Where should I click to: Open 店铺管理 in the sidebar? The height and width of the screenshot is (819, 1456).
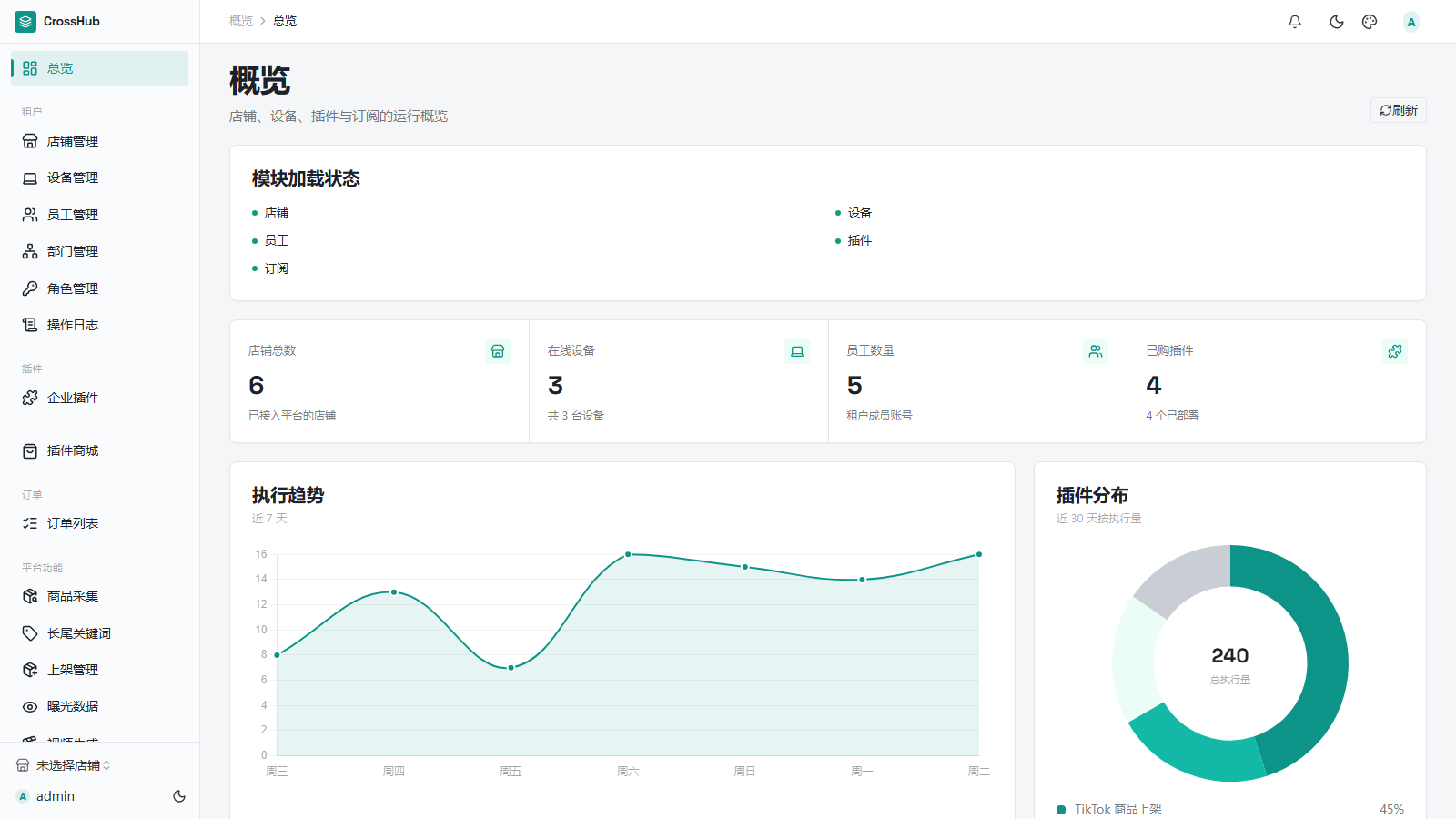point(100,141)
